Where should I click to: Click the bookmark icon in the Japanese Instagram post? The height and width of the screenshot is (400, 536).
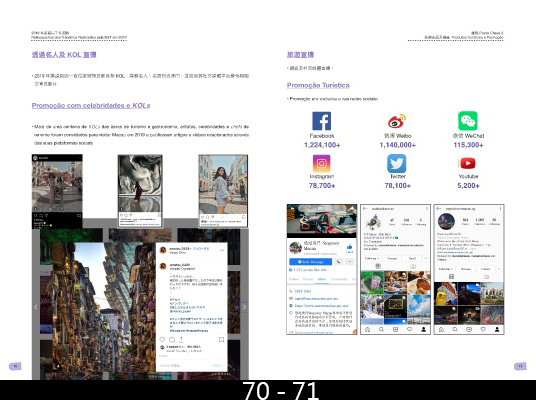click(x=221, y=339)
